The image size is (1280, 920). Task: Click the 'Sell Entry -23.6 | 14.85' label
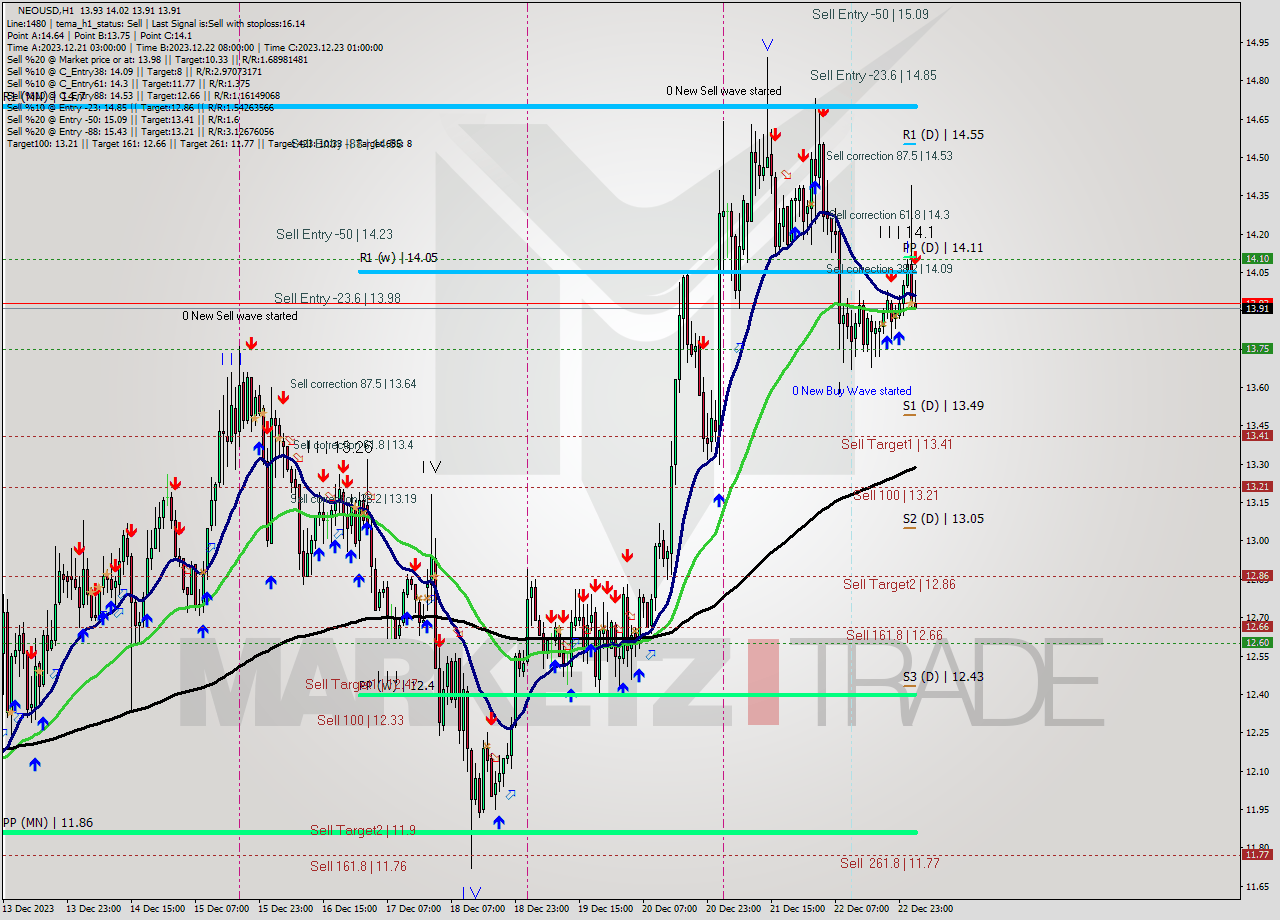(873, 75)
